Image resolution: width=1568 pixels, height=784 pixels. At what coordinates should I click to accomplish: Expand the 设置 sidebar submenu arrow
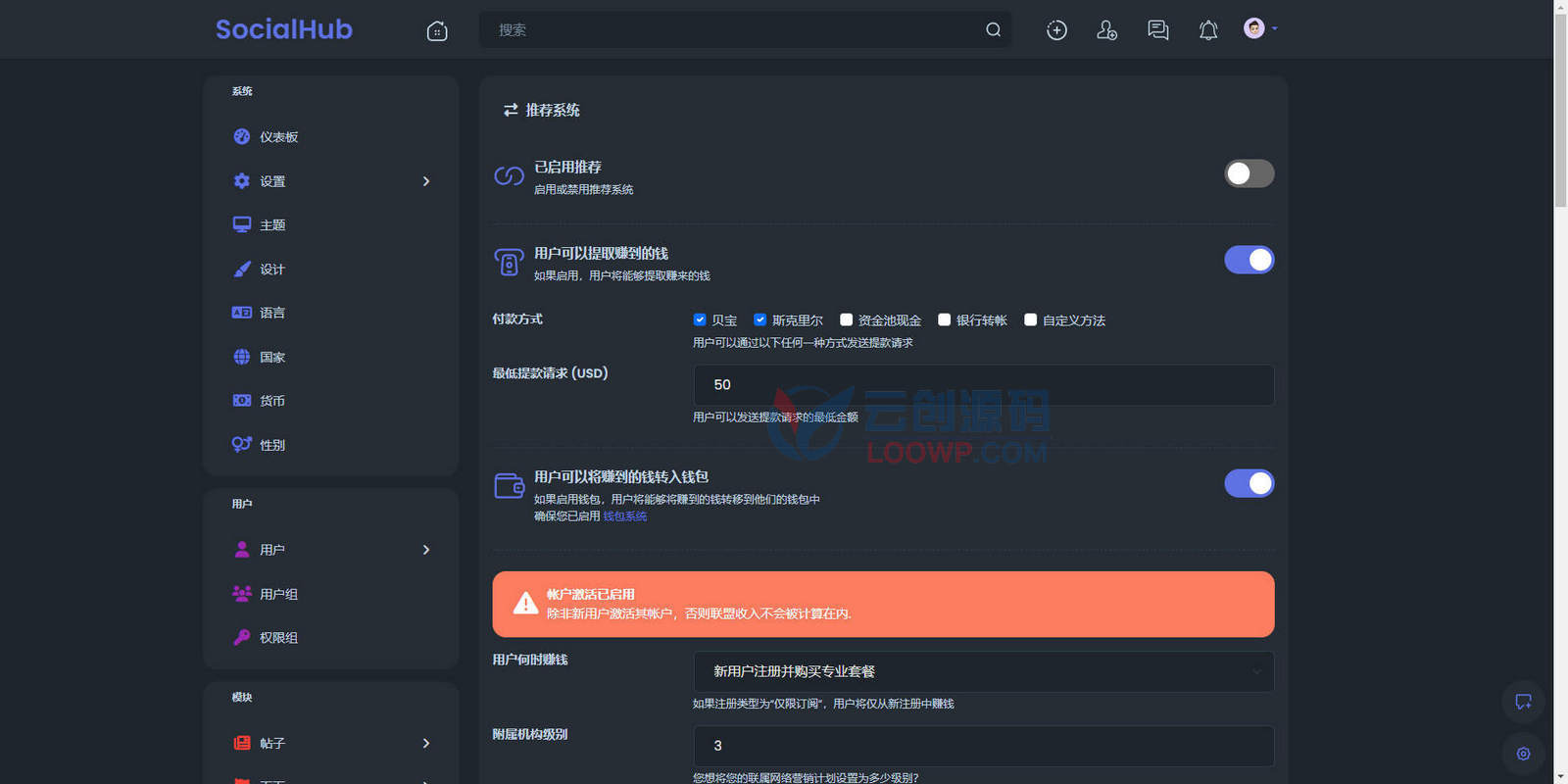tap(426, 181)
